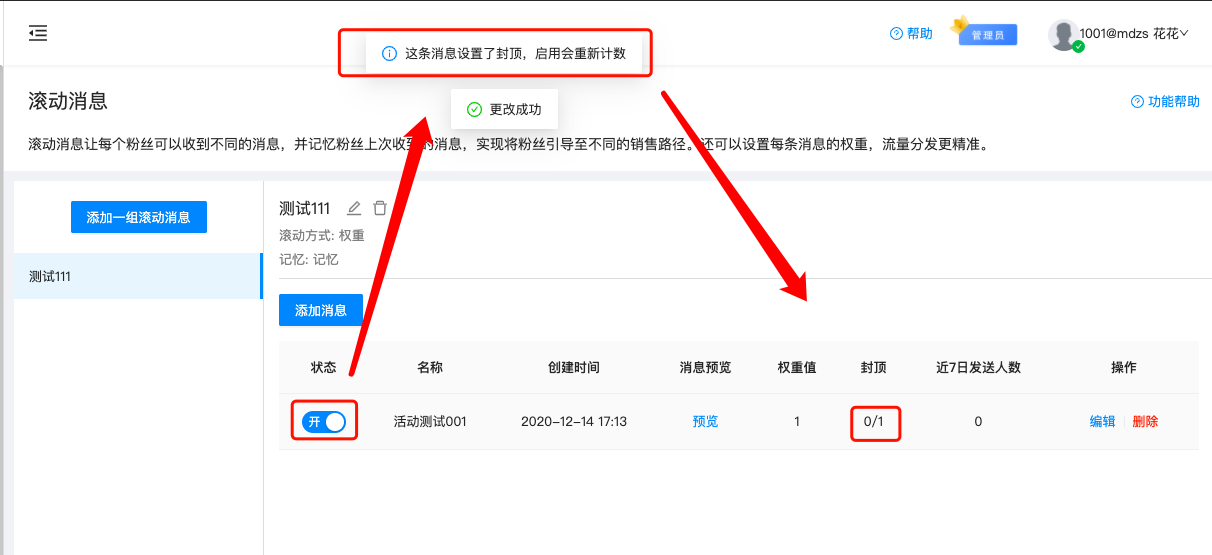Viewport: 1212px width, 555px height.
Task: Edit the 测试111 group name pencil icon
Action: pyautogui.click(x=353, y=208)
